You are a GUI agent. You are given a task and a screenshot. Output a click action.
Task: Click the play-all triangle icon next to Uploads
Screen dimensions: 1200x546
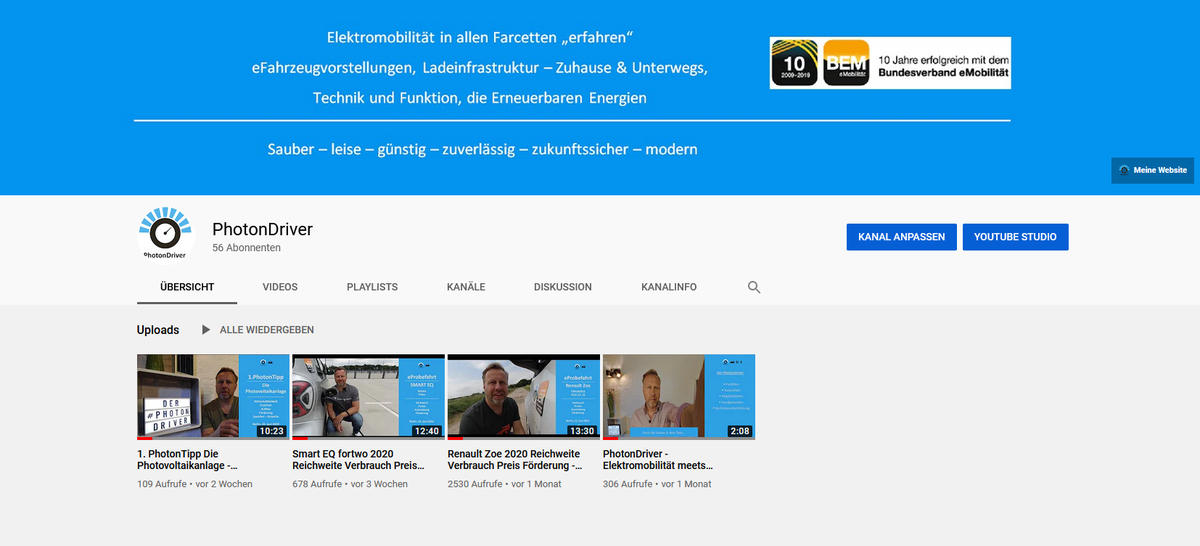(x=206, y=329)
